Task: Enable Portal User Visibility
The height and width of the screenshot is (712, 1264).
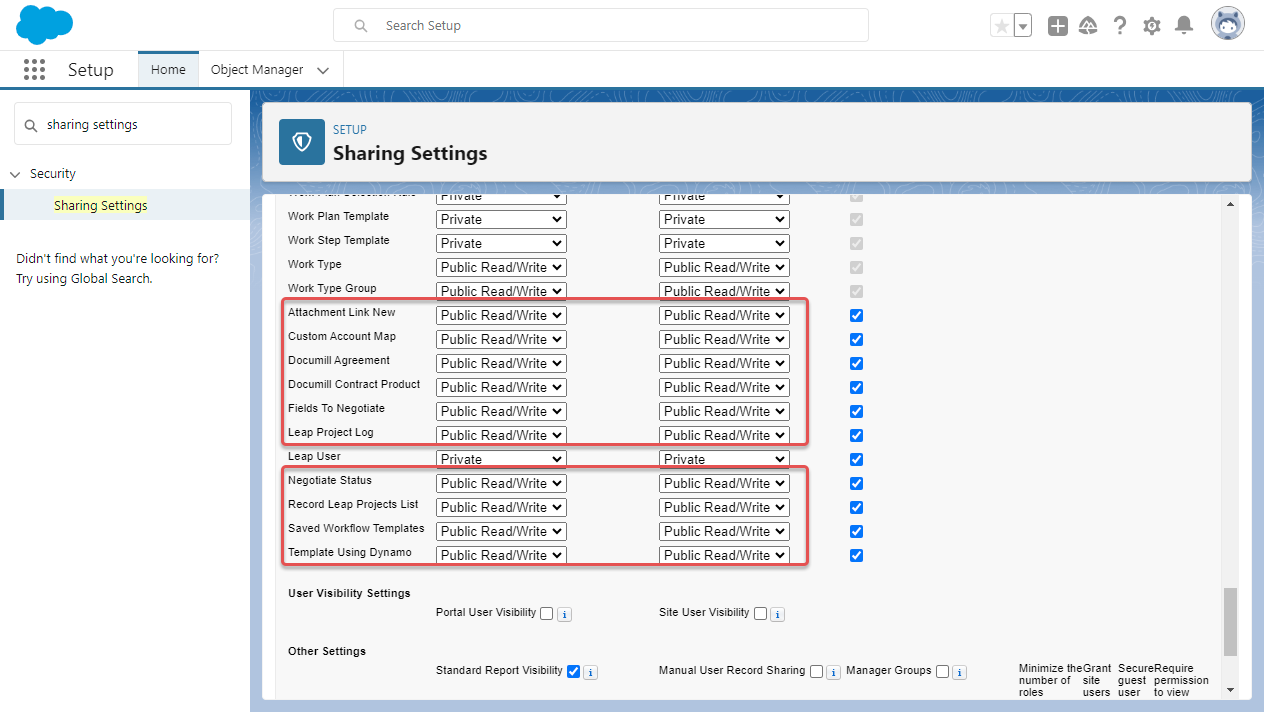Action: [545, 613]
